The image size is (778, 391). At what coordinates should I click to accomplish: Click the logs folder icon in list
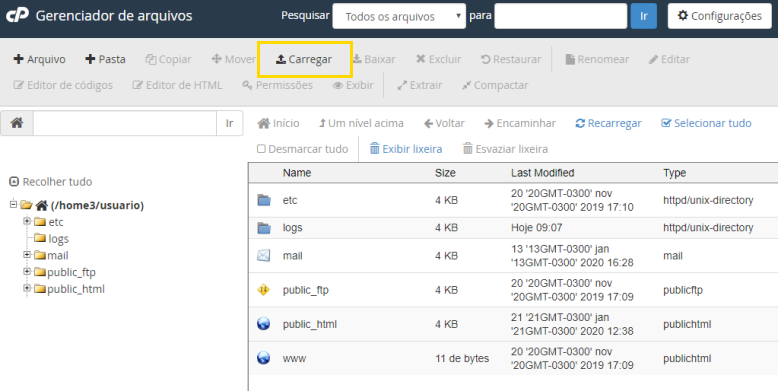click(x=264, y=228)
